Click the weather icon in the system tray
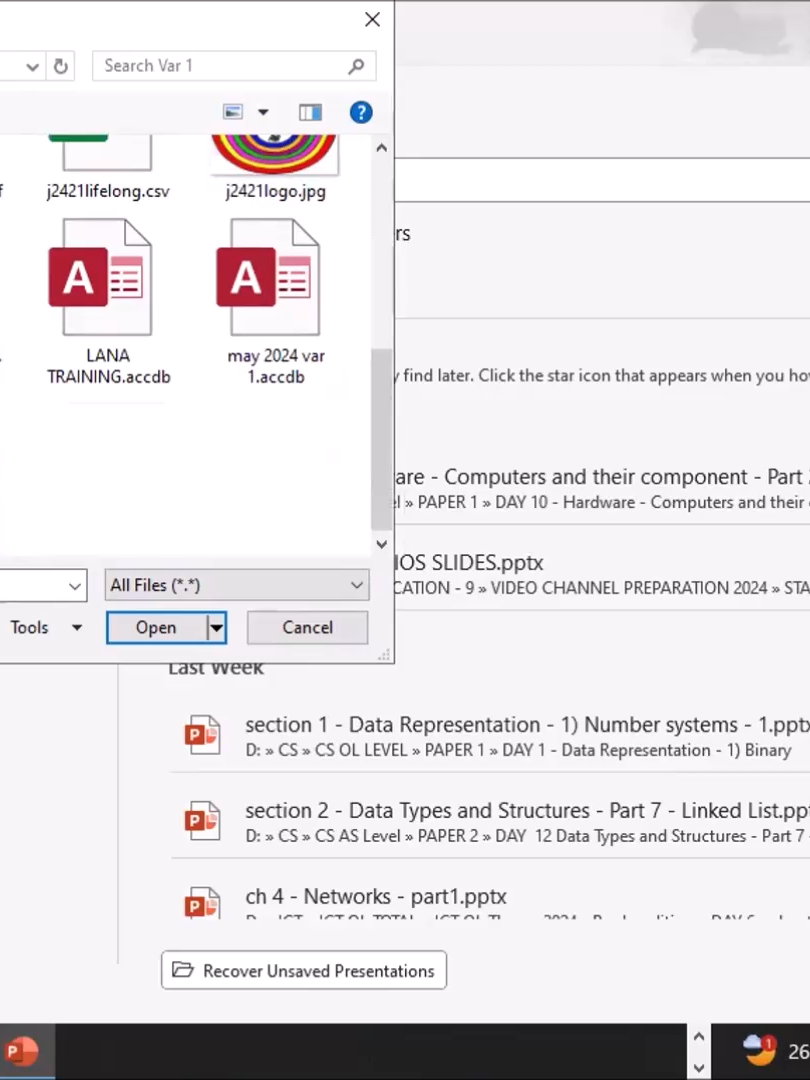 pyautogui.click(x=759, y=1050)
